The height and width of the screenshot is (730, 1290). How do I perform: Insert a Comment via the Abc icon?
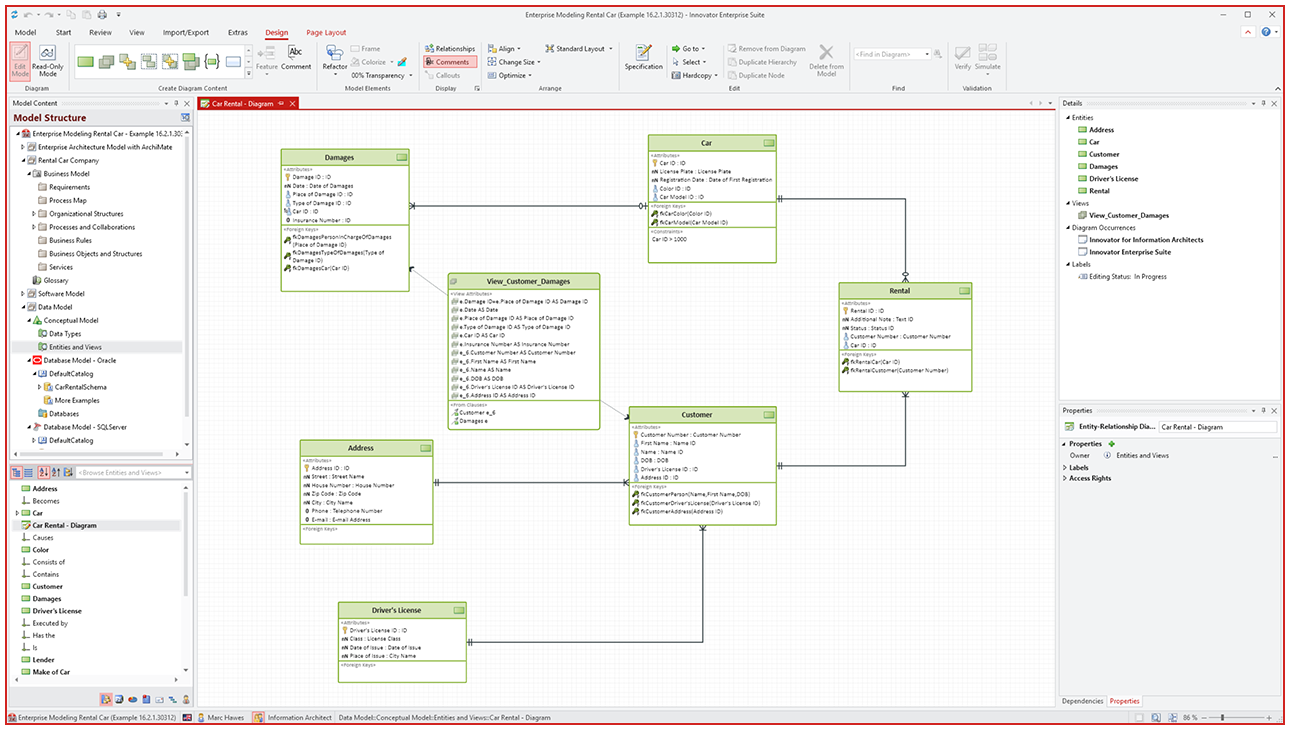coord(296,57)
